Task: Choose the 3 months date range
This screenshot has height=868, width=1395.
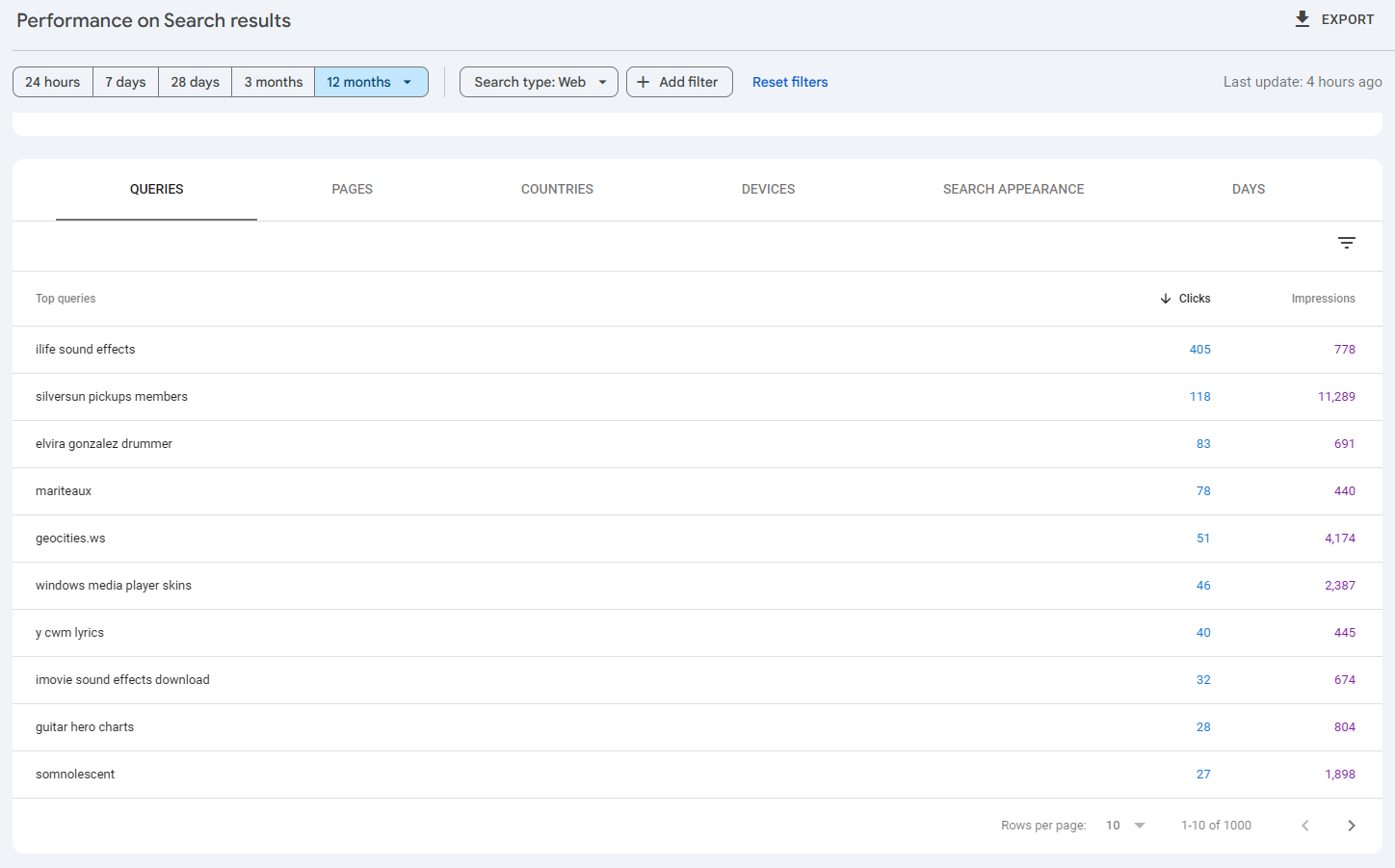Action: [x=273, y=82]
